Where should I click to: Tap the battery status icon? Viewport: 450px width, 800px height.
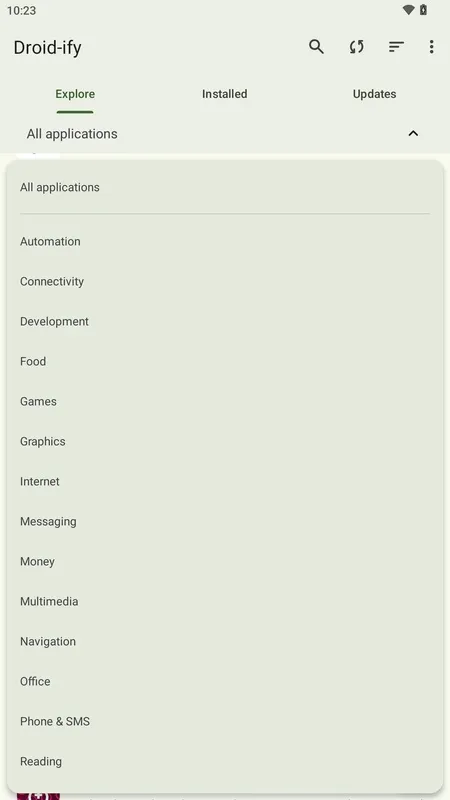pos(423,10)
